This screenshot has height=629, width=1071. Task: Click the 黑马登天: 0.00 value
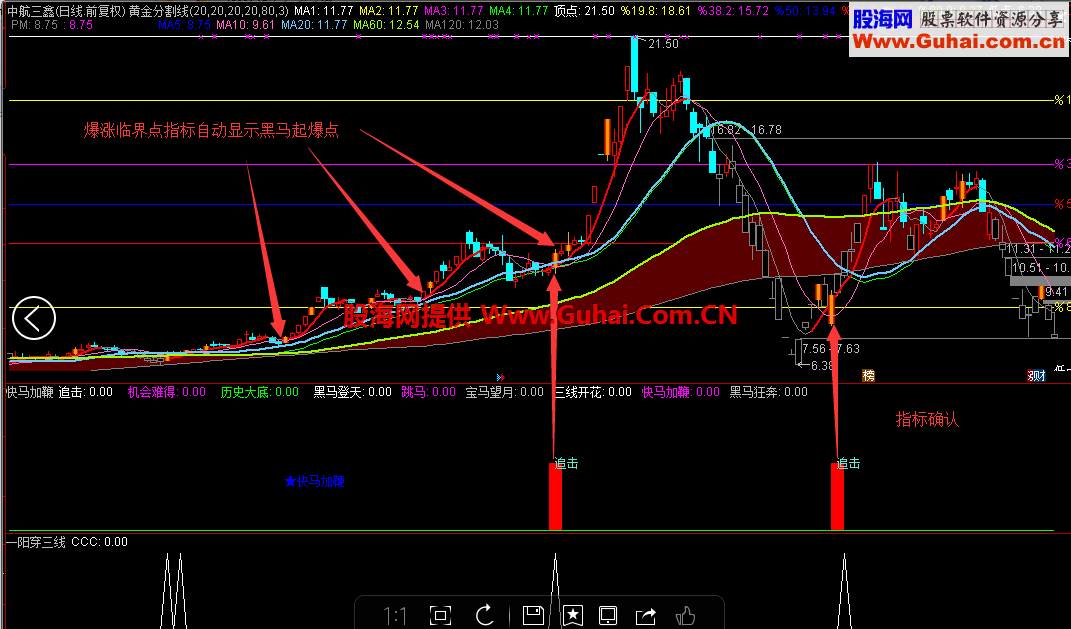point(352,392)
